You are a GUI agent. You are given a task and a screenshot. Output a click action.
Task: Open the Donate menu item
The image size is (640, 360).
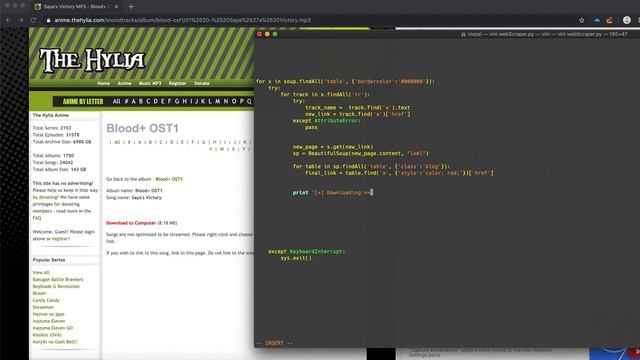pos(202,83)
